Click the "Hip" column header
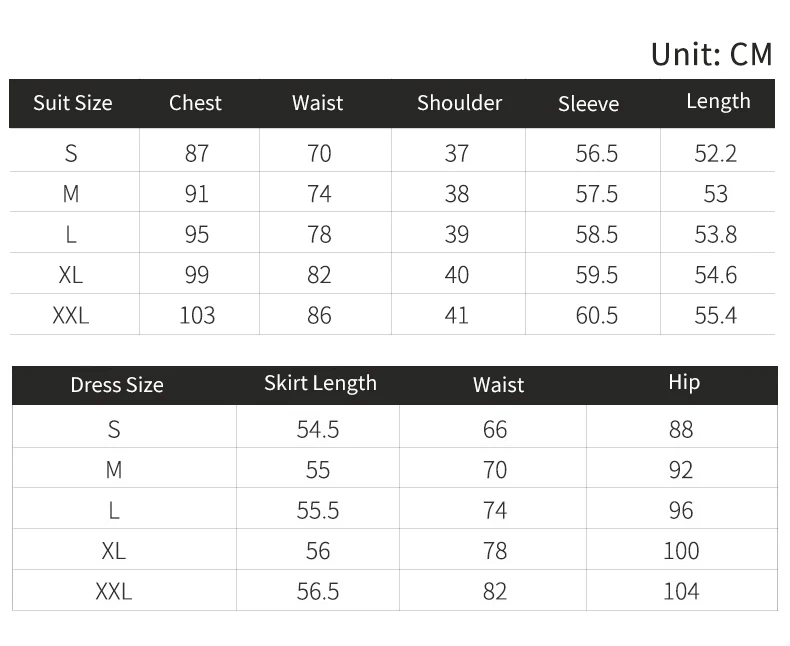Viewport: 790px width, 646px height. point(684,383)
